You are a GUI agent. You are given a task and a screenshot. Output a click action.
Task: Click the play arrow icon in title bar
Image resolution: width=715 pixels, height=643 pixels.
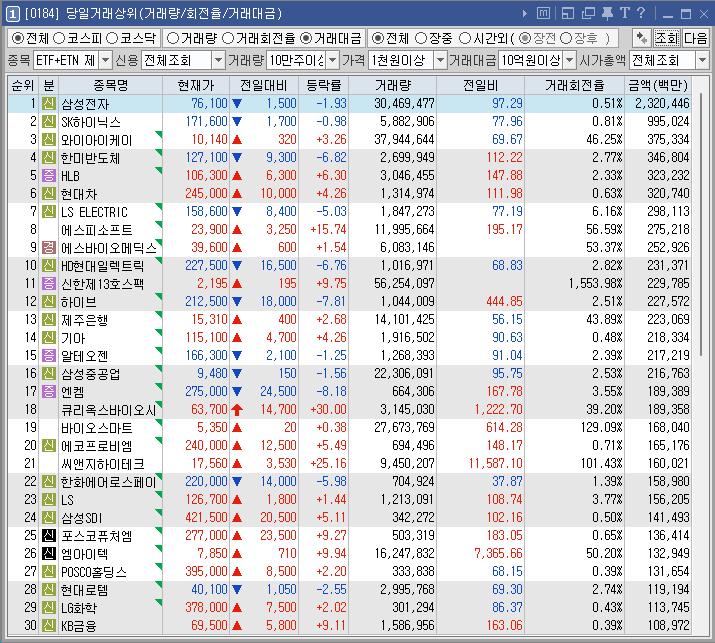524,14
